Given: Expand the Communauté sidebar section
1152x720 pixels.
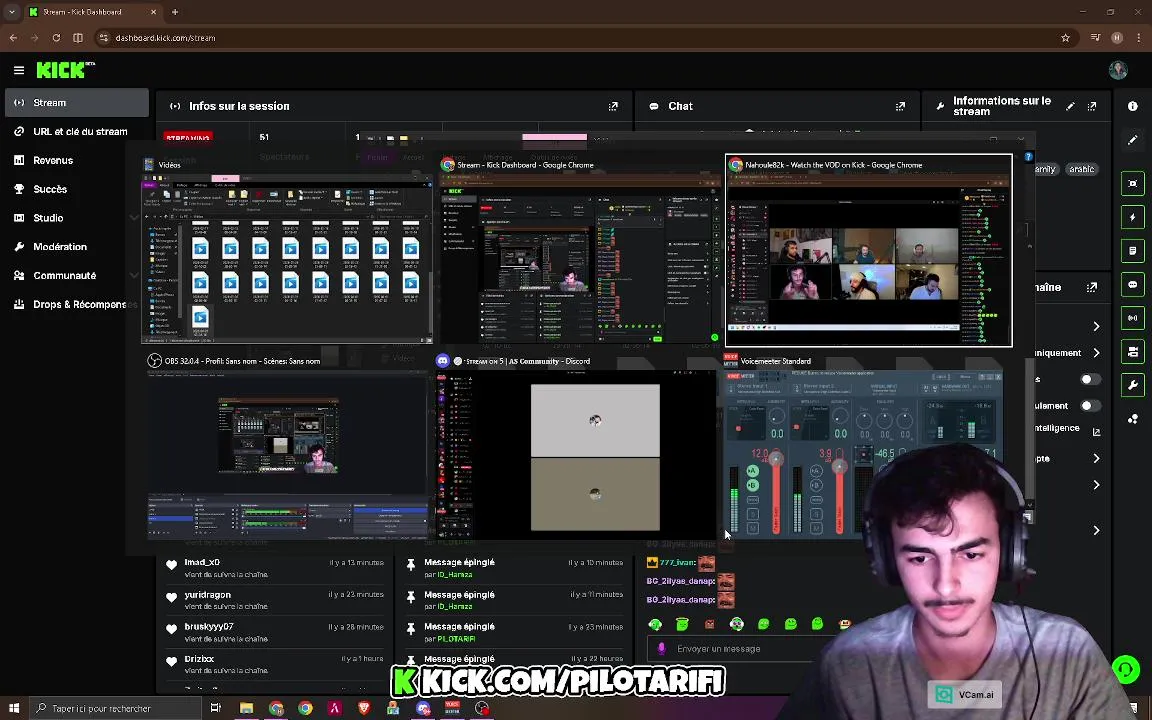Looking at the screenshot, I should (134, 276).
